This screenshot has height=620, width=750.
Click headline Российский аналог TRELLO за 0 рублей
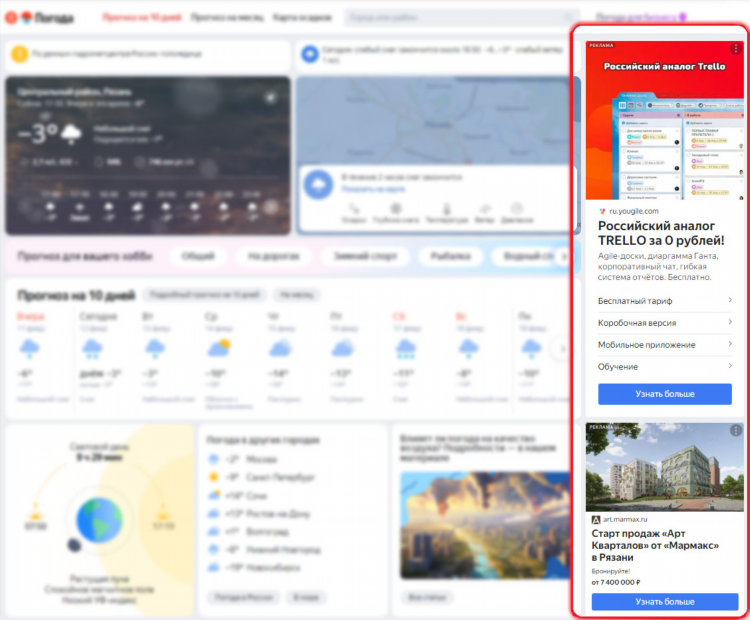tap(662, 233)
